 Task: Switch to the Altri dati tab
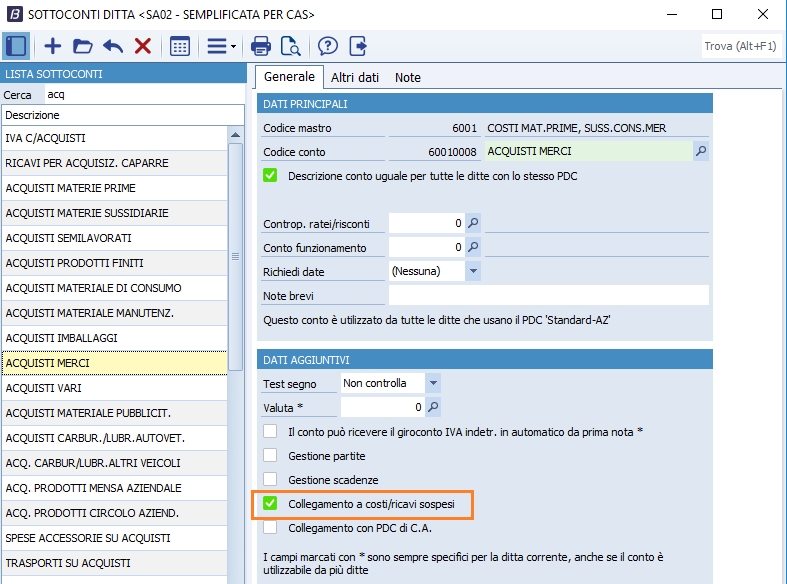pyautogui.click(x=354, y=77)
